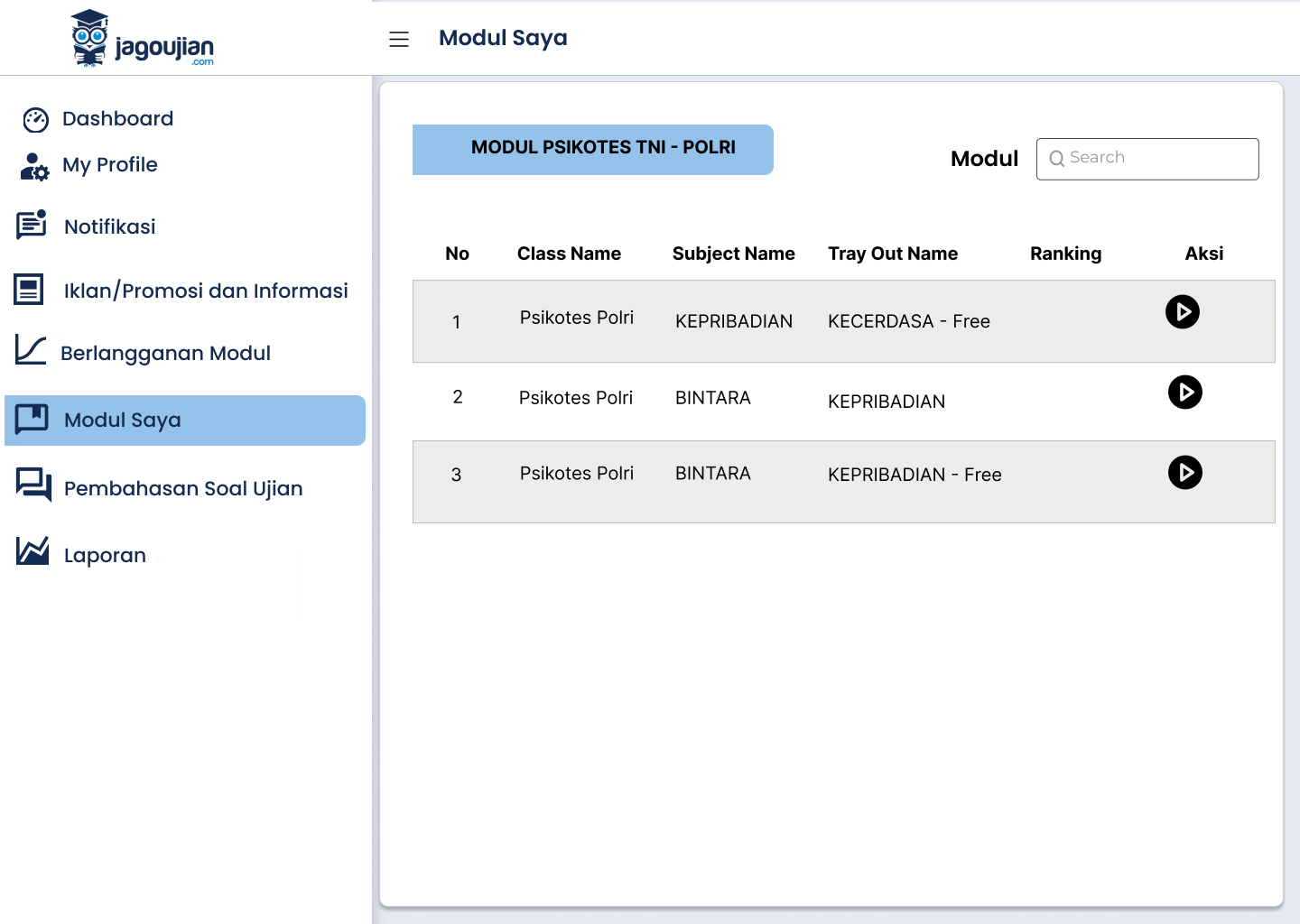Click the Laporan graph icon
Screen dimensions: 1300x924
click(32, 550)
